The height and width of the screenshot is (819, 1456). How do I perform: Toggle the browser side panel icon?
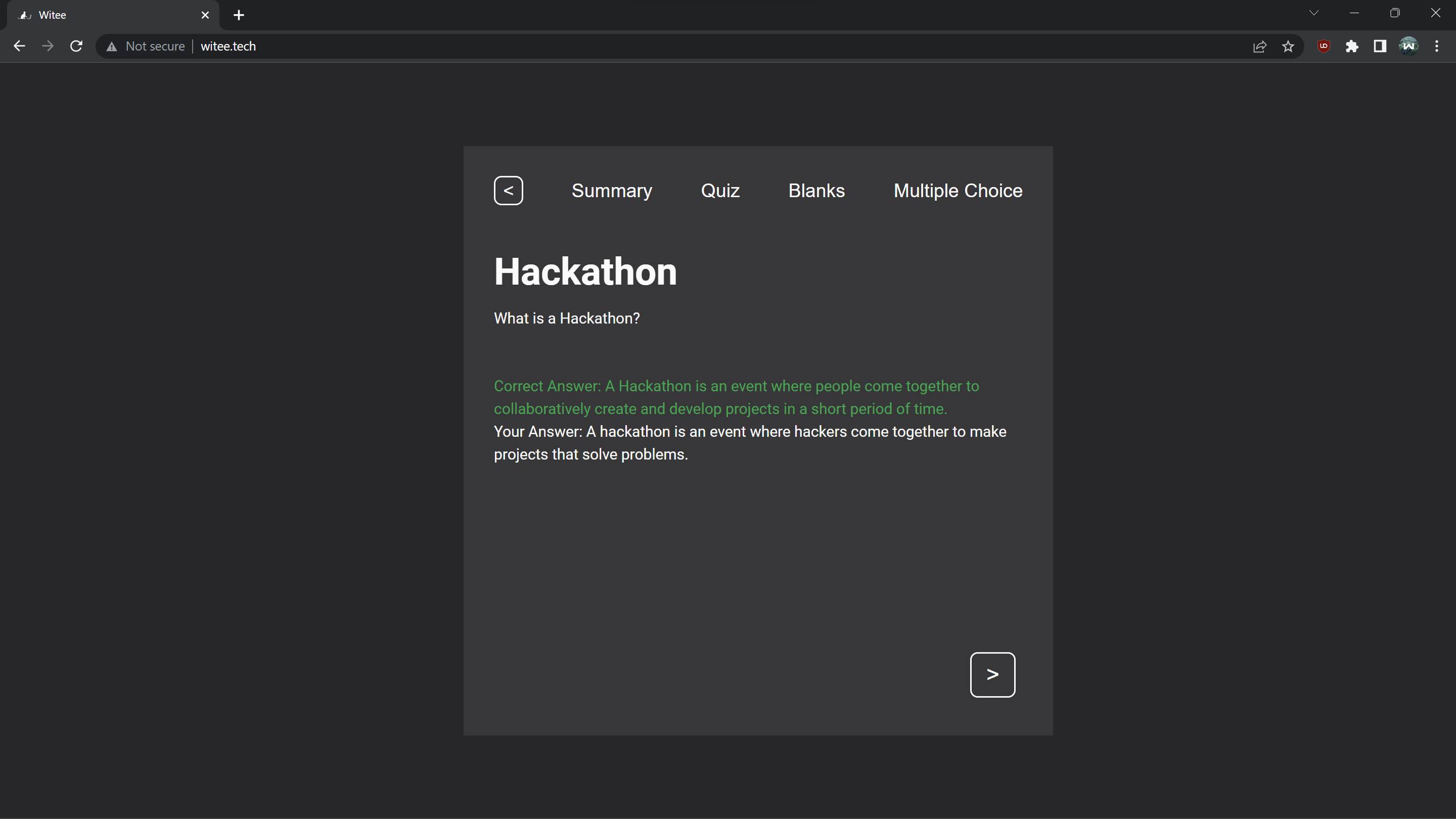(x=1380, y=47)
